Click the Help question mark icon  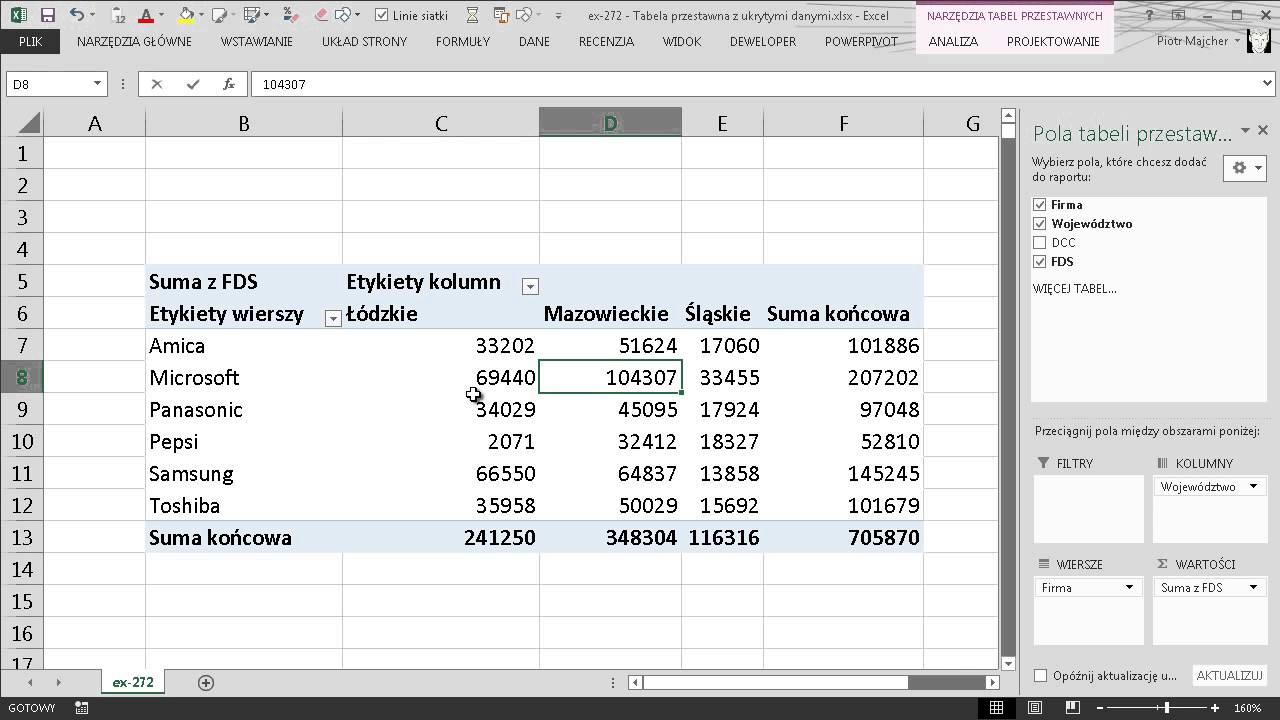(x=1151, y=16)
